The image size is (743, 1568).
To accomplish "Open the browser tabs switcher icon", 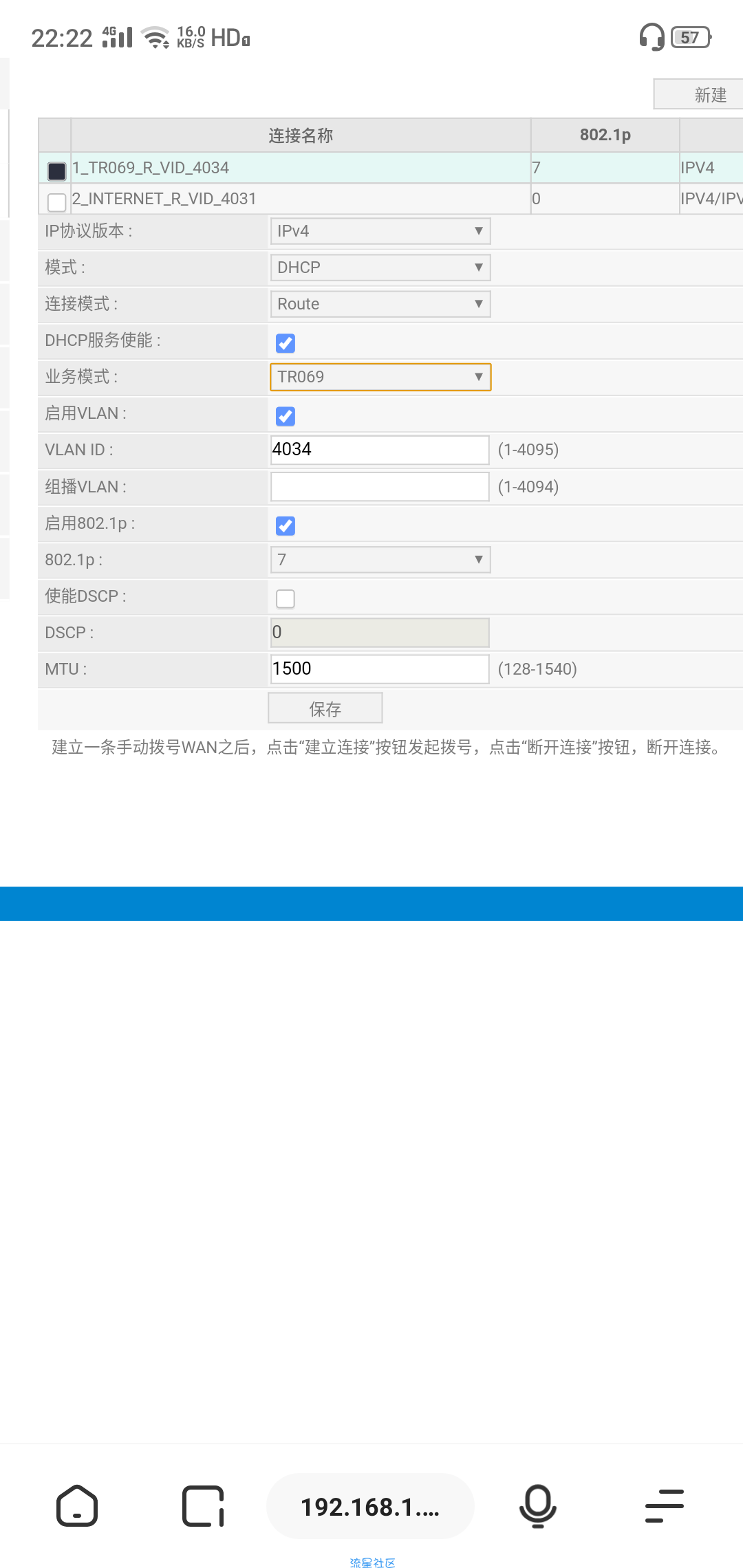I will point(203,1506).
